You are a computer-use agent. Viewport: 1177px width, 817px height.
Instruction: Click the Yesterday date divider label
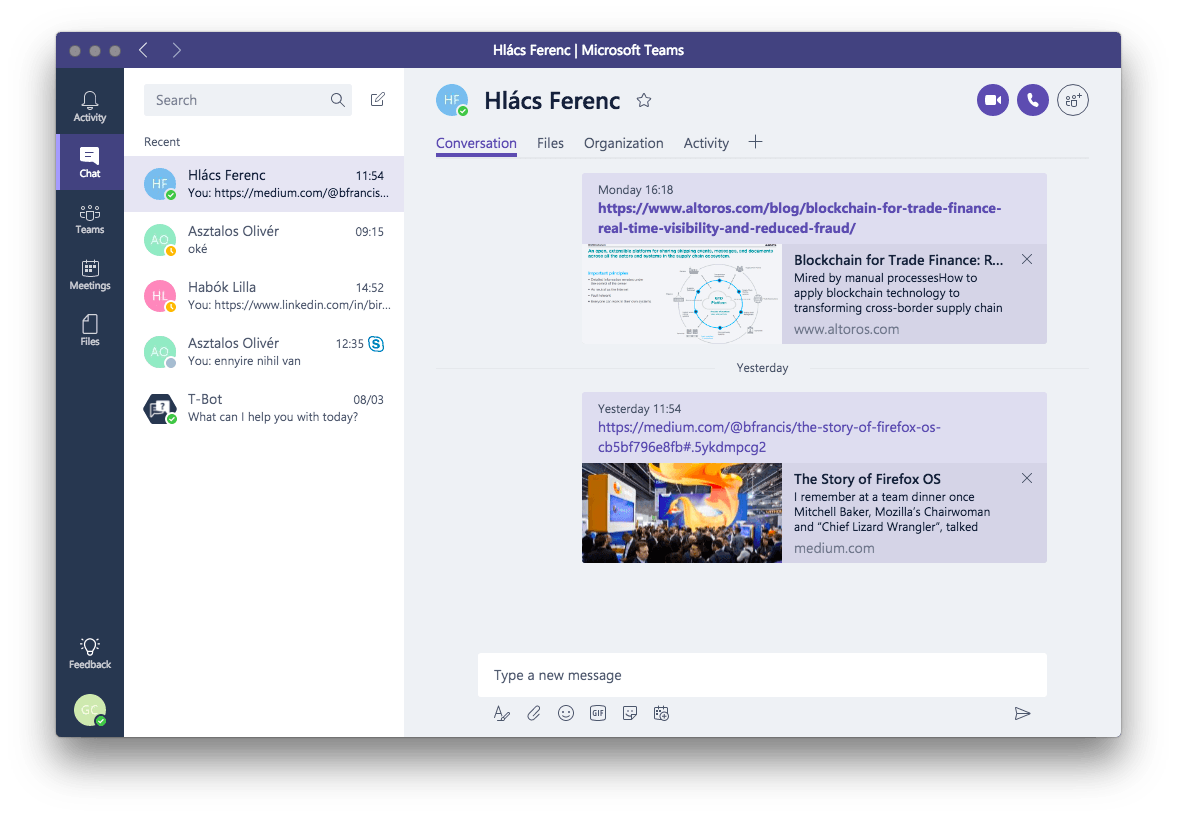coord(762,368)
